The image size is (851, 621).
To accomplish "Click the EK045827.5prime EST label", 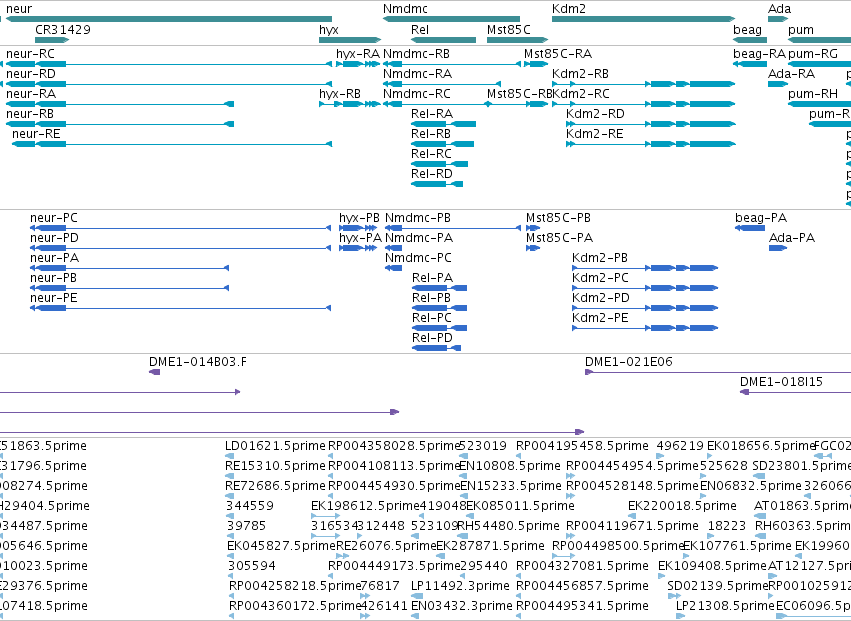I will pos(282,546).
